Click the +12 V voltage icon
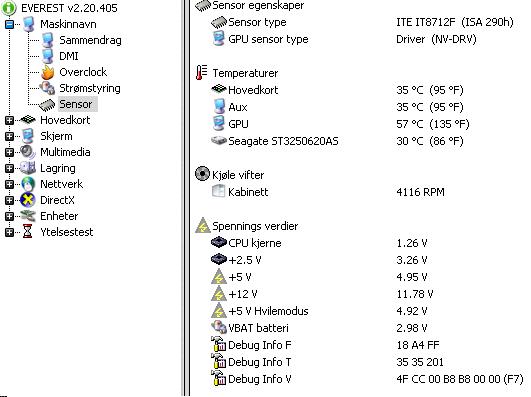The height and width of the screenshot is (397, 531). pos(219,293)
